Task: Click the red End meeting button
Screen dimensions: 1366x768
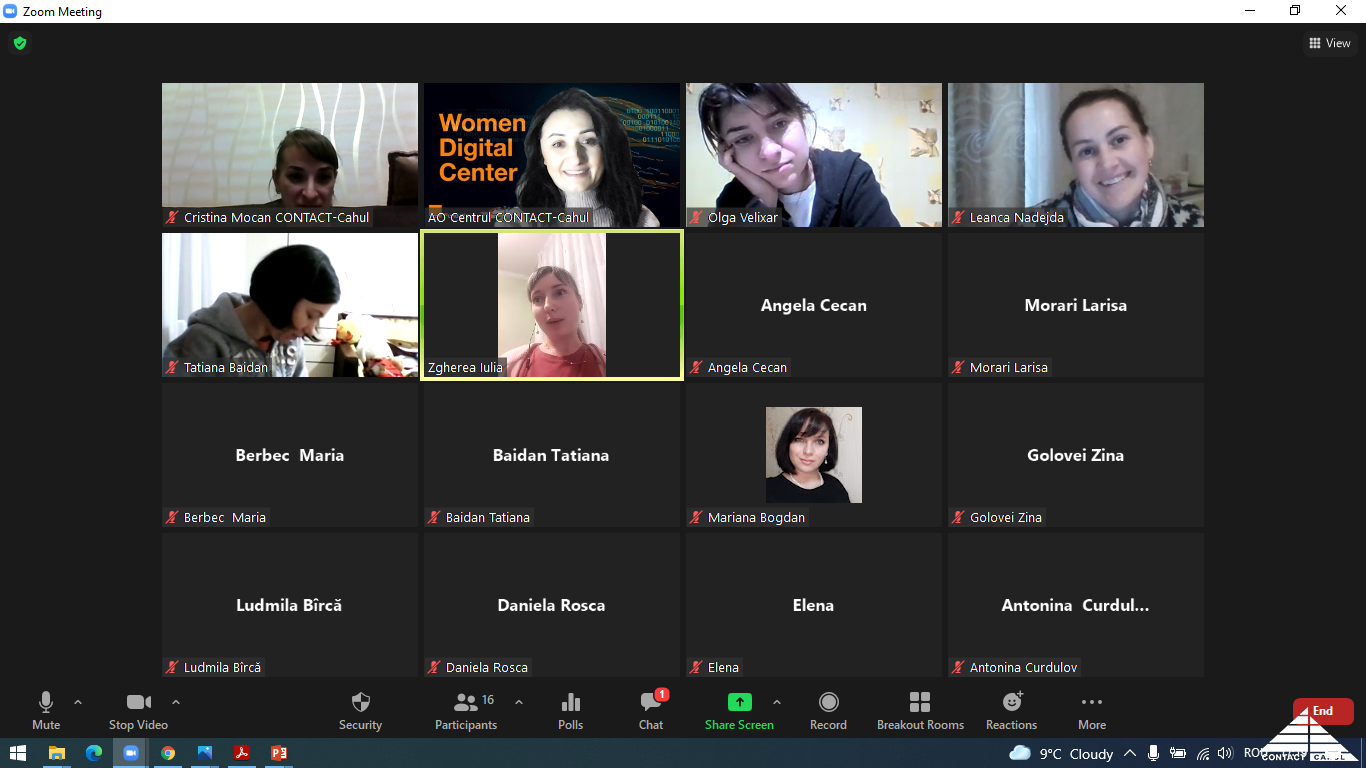Action: click(x=1322, y=711)
